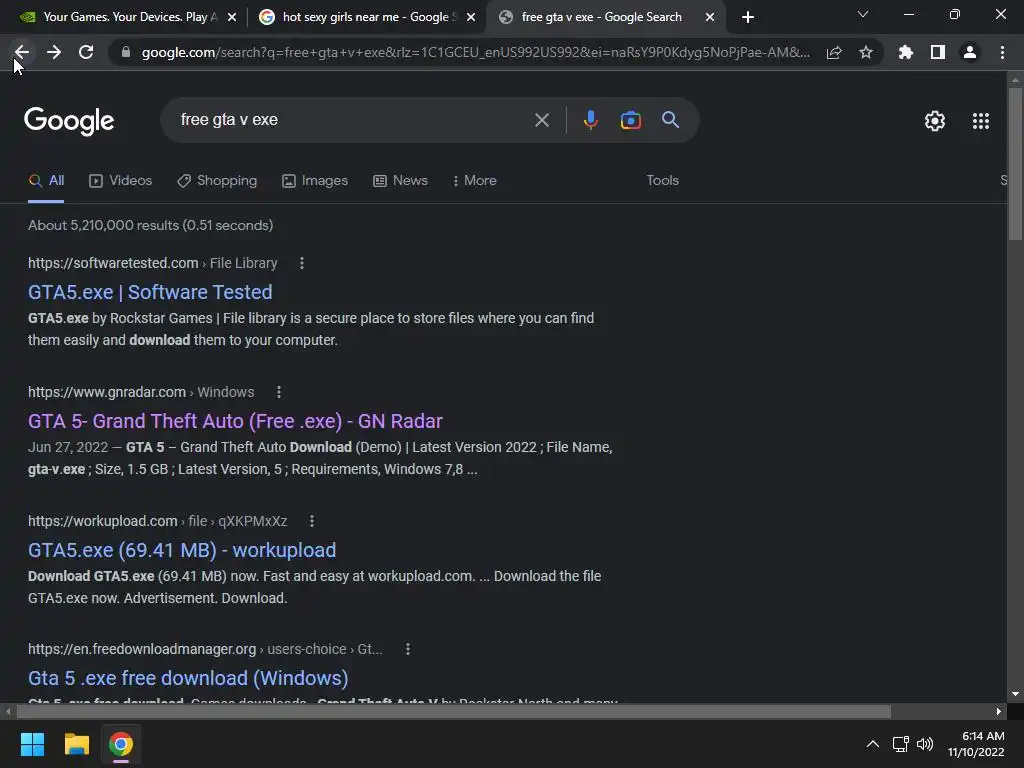
Task: Submit search with magnifier icon
Action: (671, 120)
